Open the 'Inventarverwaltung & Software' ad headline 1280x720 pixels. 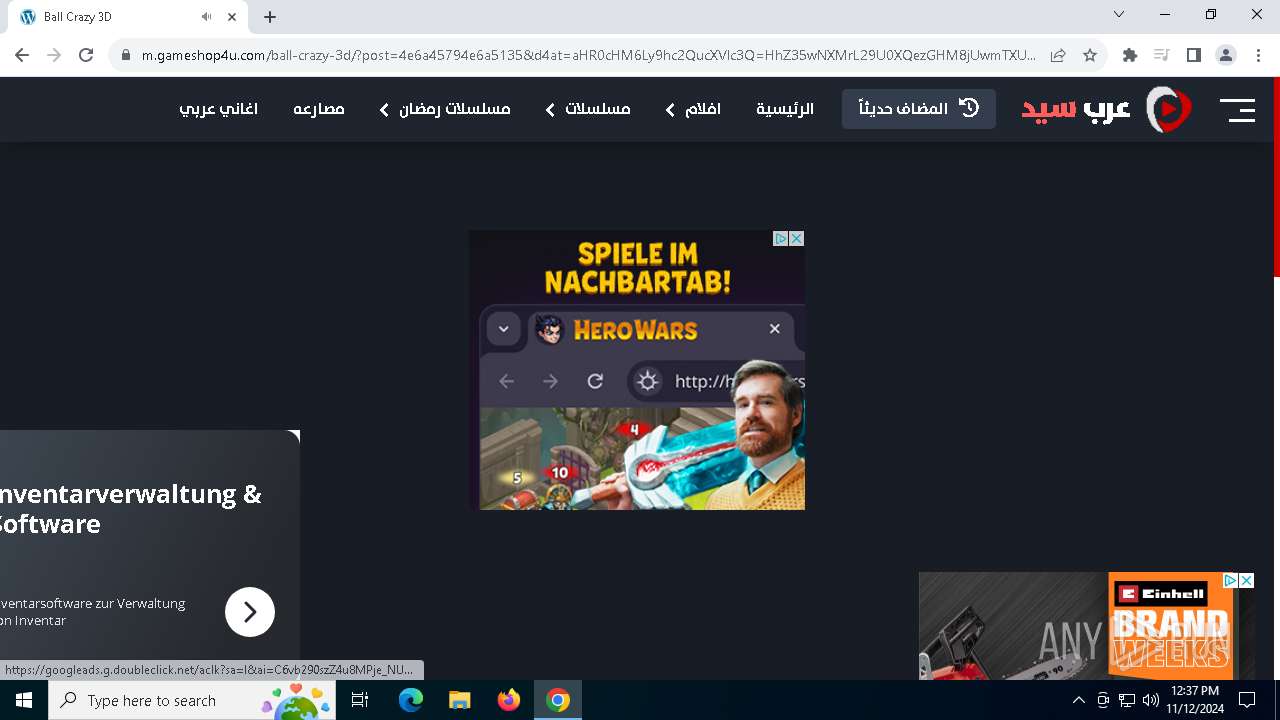[x=130, y=508]
